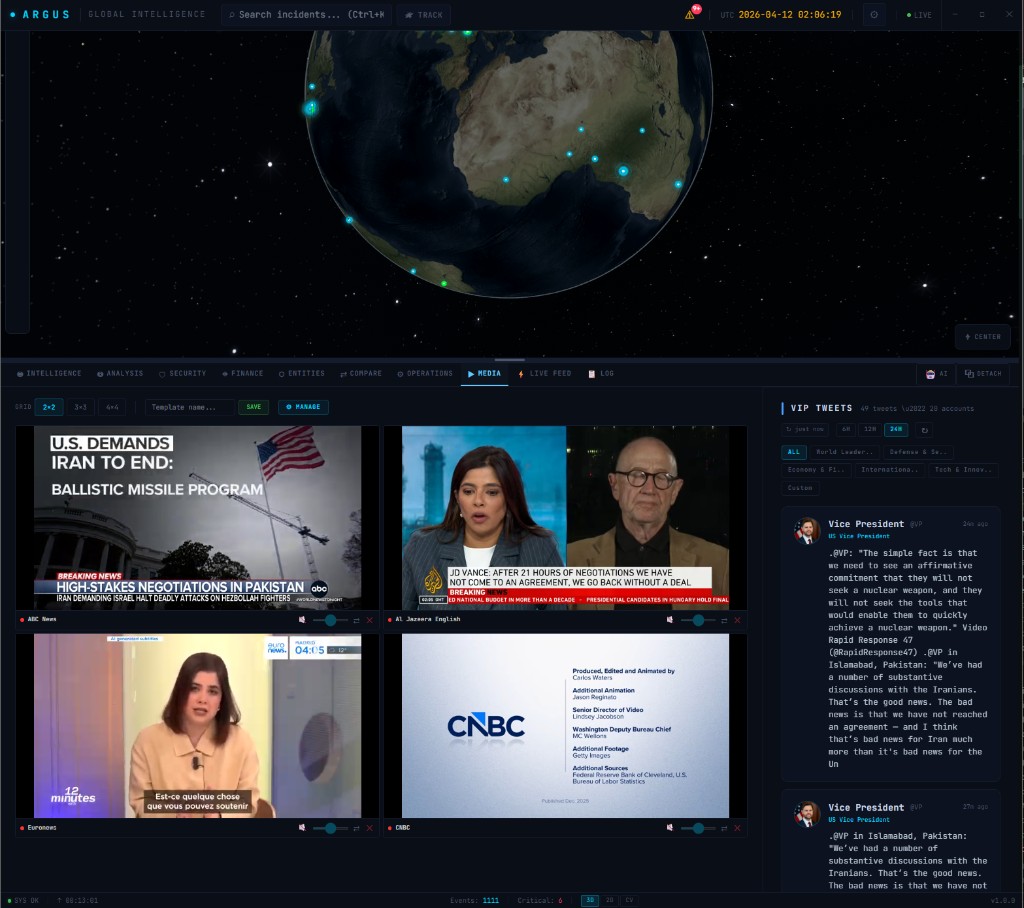Switch globe to 3D view mode
This screenshot has width=1024, height=908.
[590, 900]
